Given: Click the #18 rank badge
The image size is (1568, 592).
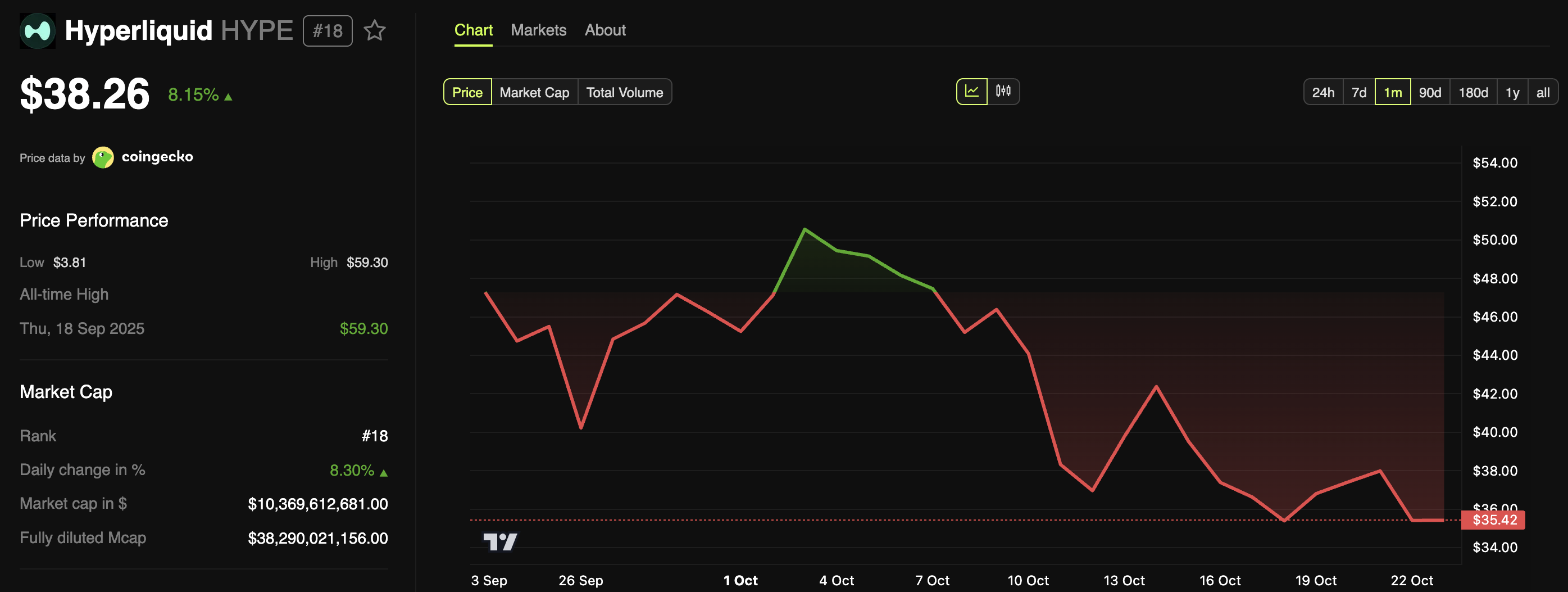Looking at the screenshot, I should (x=328, y=31).
